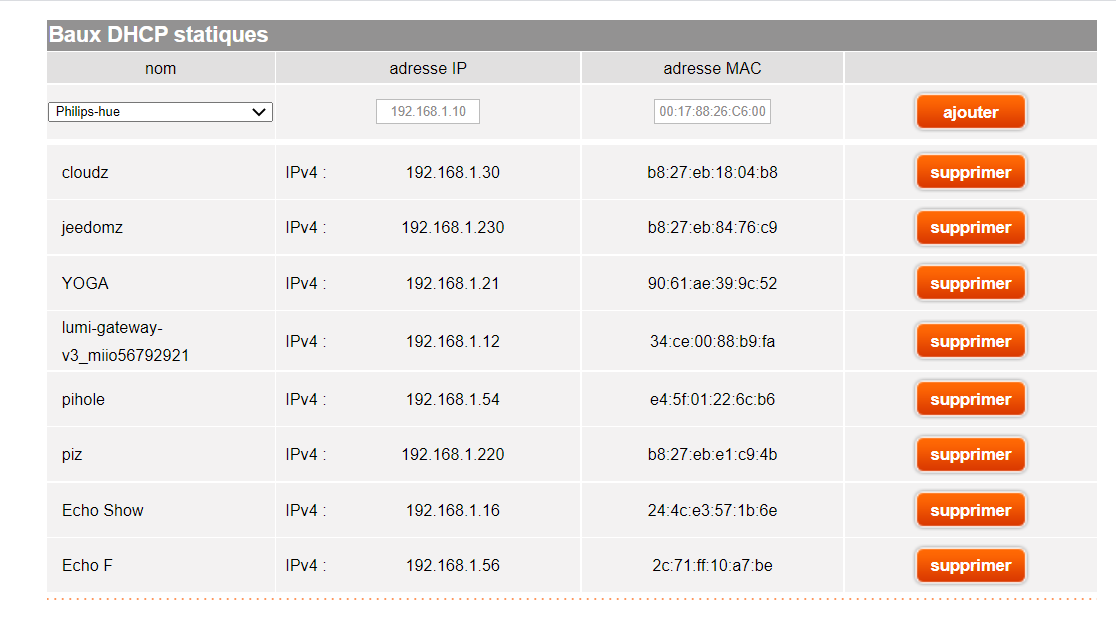The image size is (1116, 638).
Task: Click the YOGA MAC address 90:61:ae:39:9c:52
Action: [712, 284]
